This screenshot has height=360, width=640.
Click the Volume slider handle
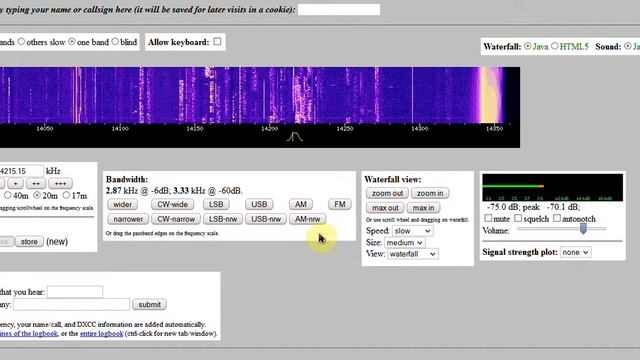coord(583,229)
